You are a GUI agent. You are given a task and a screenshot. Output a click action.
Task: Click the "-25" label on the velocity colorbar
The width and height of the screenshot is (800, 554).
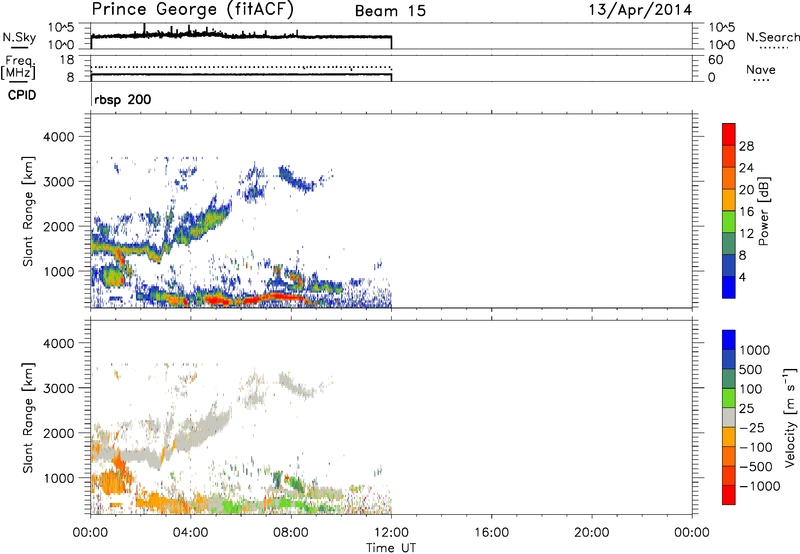tap(752, 428)
